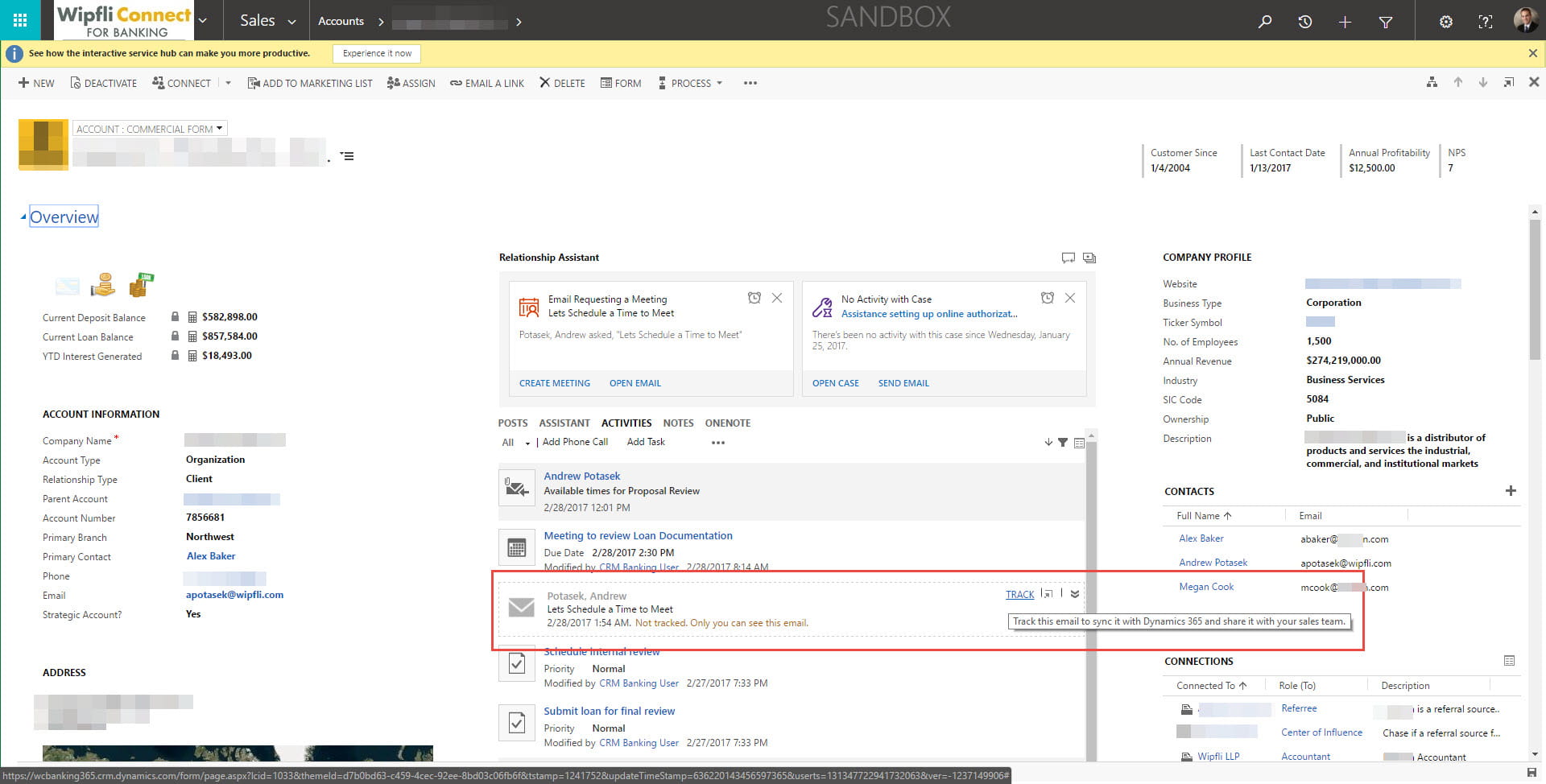Open help using the question mark icon
Image resolution: width=1546 pixels, height=784 pixels.
(1485, 22)
